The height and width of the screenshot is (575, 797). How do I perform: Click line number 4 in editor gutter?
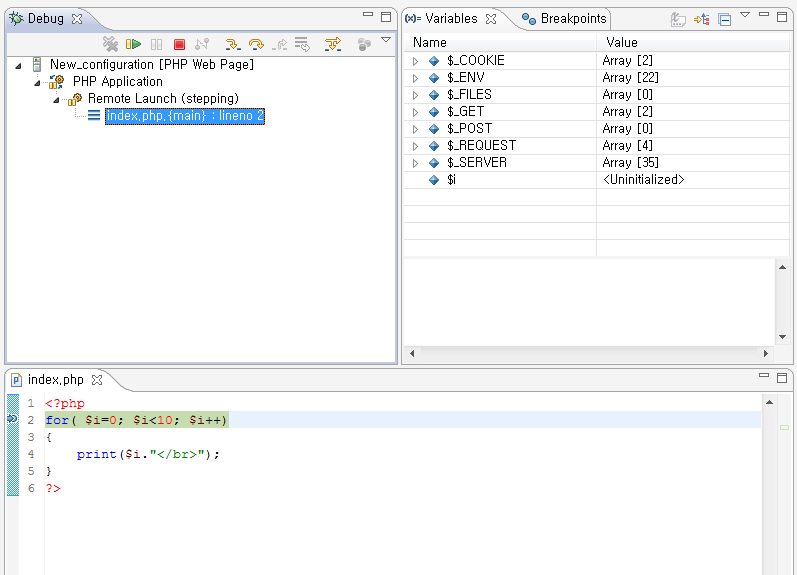(31, 454)
